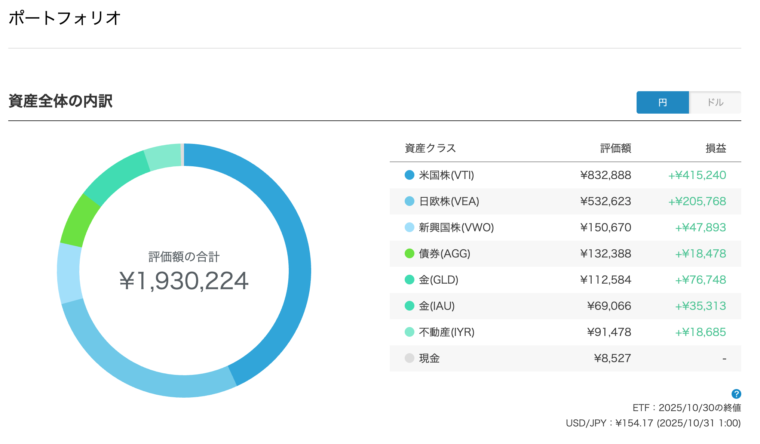This screenshot has width=760, height=444.
Task: Click the blue help question mark icon
Action: tap(736, 394)
